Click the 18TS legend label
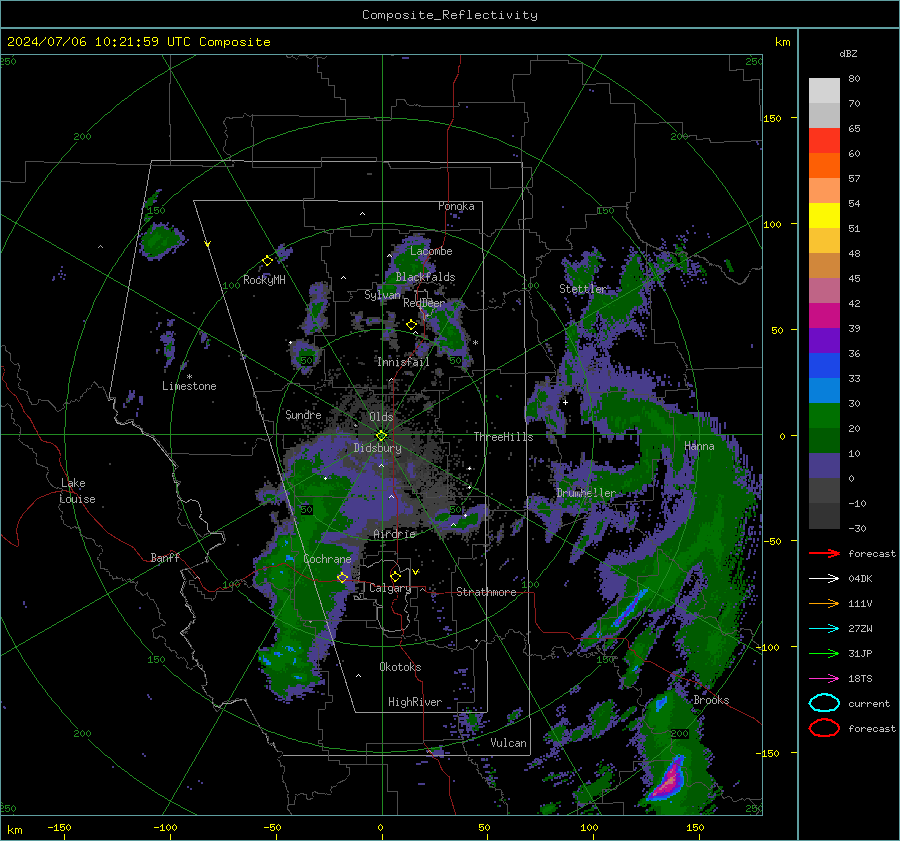The image size is (900, 841). coord(860,679)
